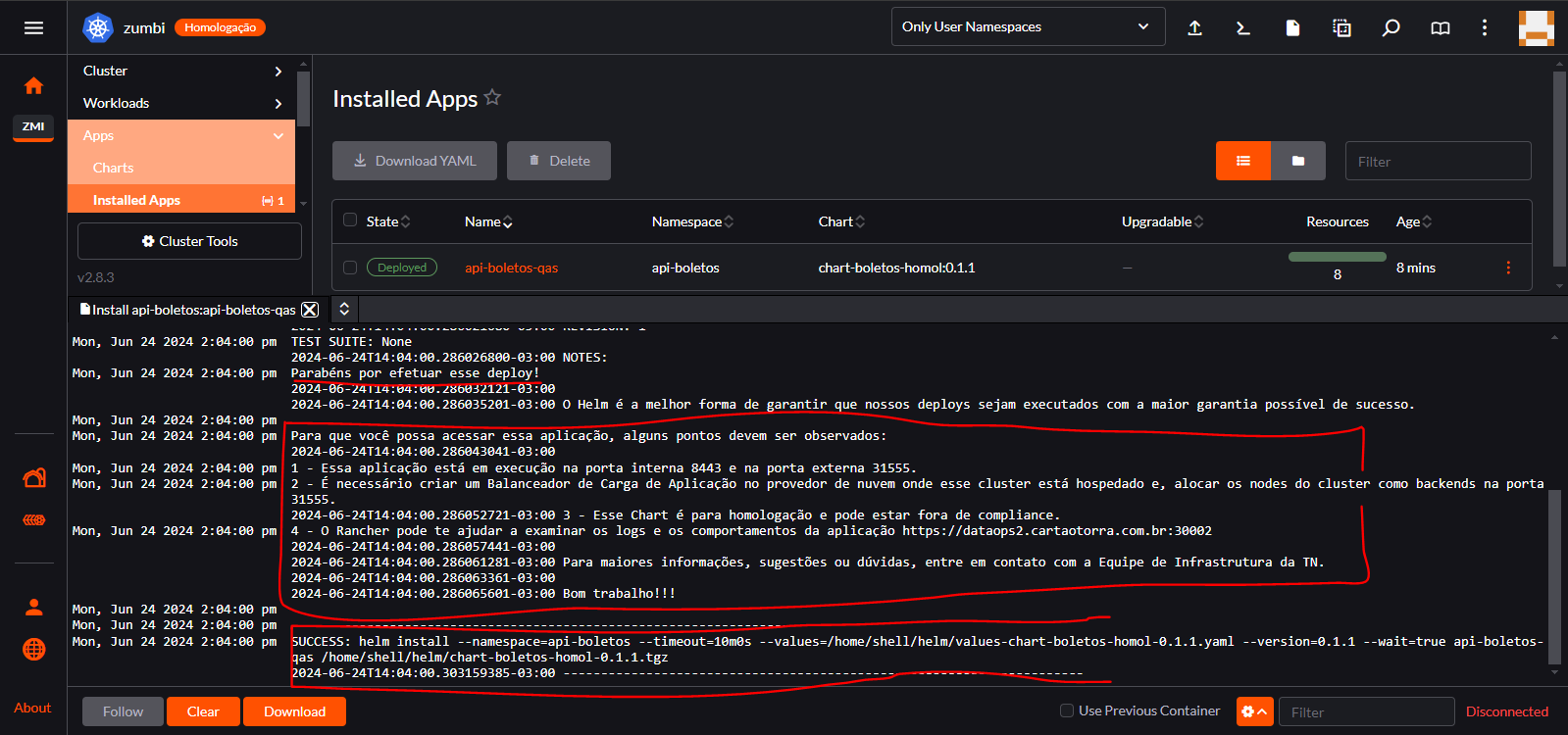This screenshot has width=1568, height=735.
Task: Click the Copy KubeConfig to clipboard icon
Action: click(1341, 27)
